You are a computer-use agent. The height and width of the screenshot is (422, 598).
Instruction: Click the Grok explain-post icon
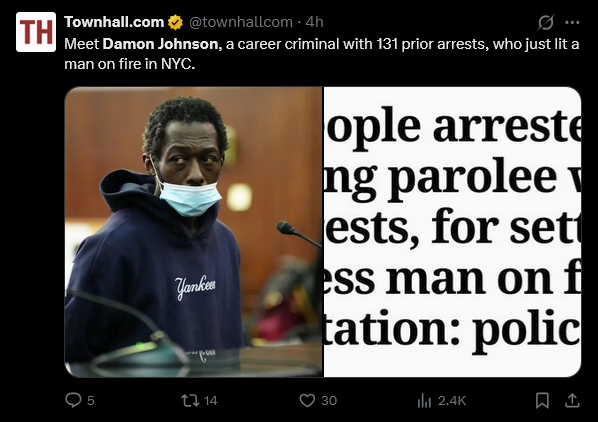[546, 22]
